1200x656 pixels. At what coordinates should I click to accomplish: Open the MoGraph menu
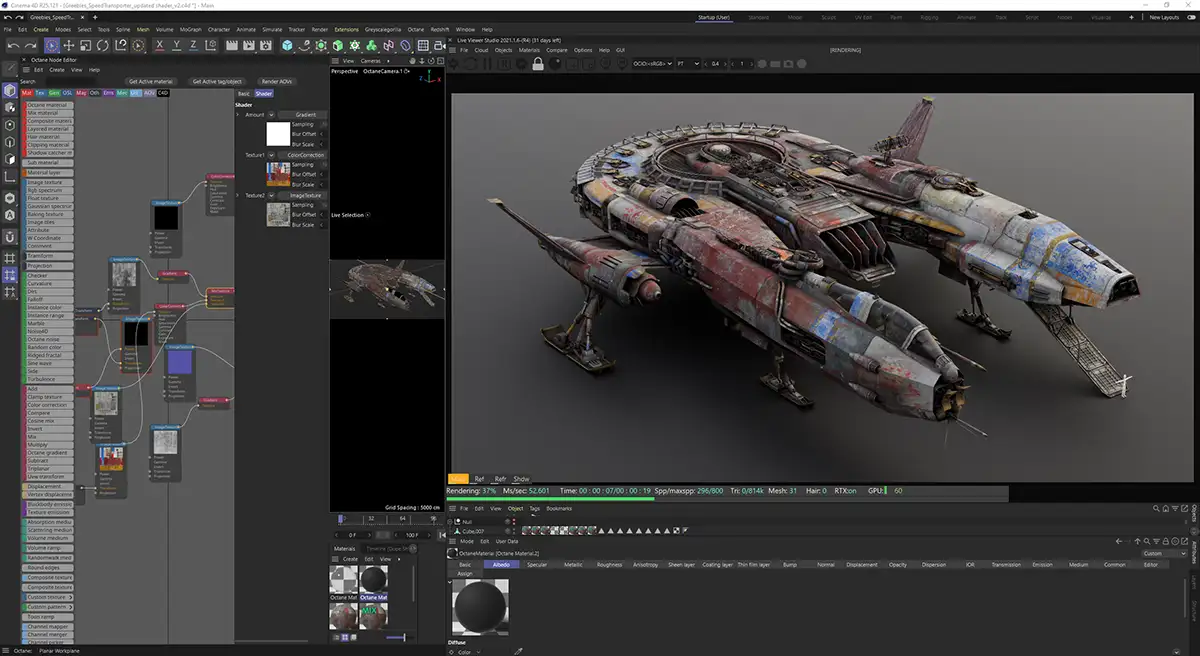(x=191, y=29)
